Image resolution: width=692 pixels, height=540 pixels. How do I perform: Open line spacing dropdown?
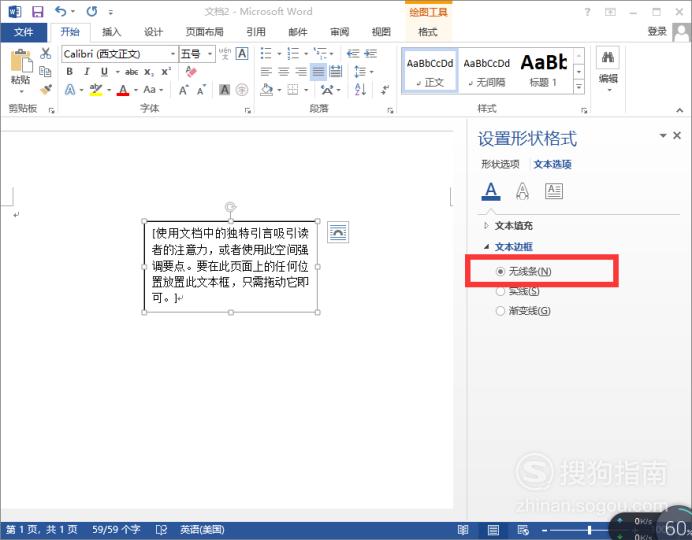(364, 71)
